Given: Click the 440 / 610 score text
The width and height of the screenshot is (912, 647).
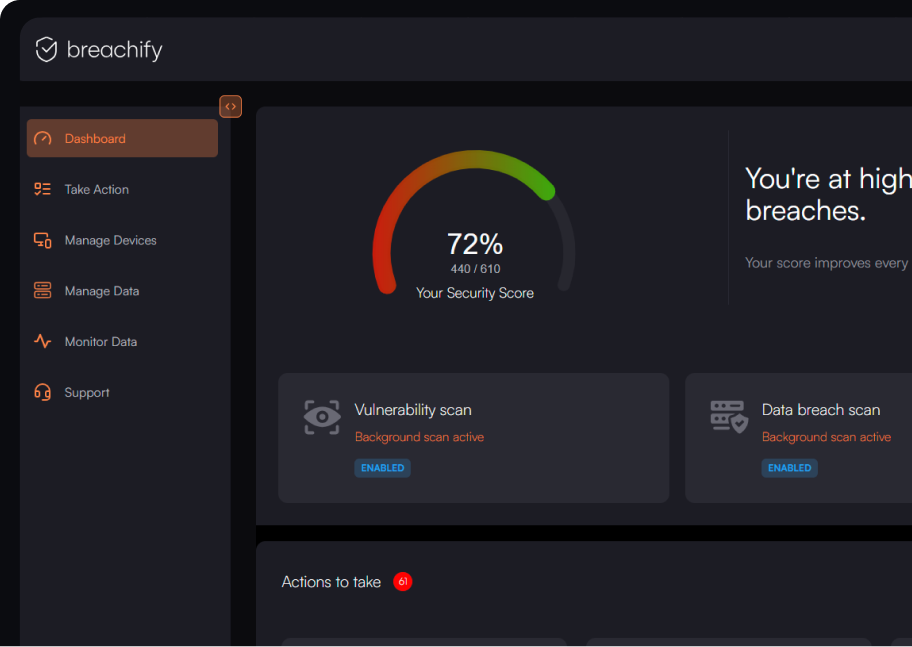Looking at the screenshot, I should click(475, 269).
